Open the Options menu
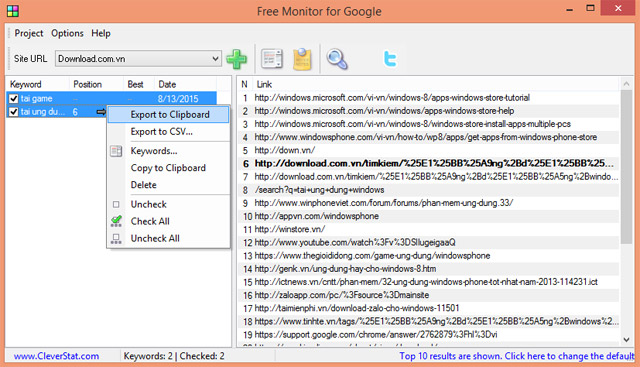 [x=67, y=33]
